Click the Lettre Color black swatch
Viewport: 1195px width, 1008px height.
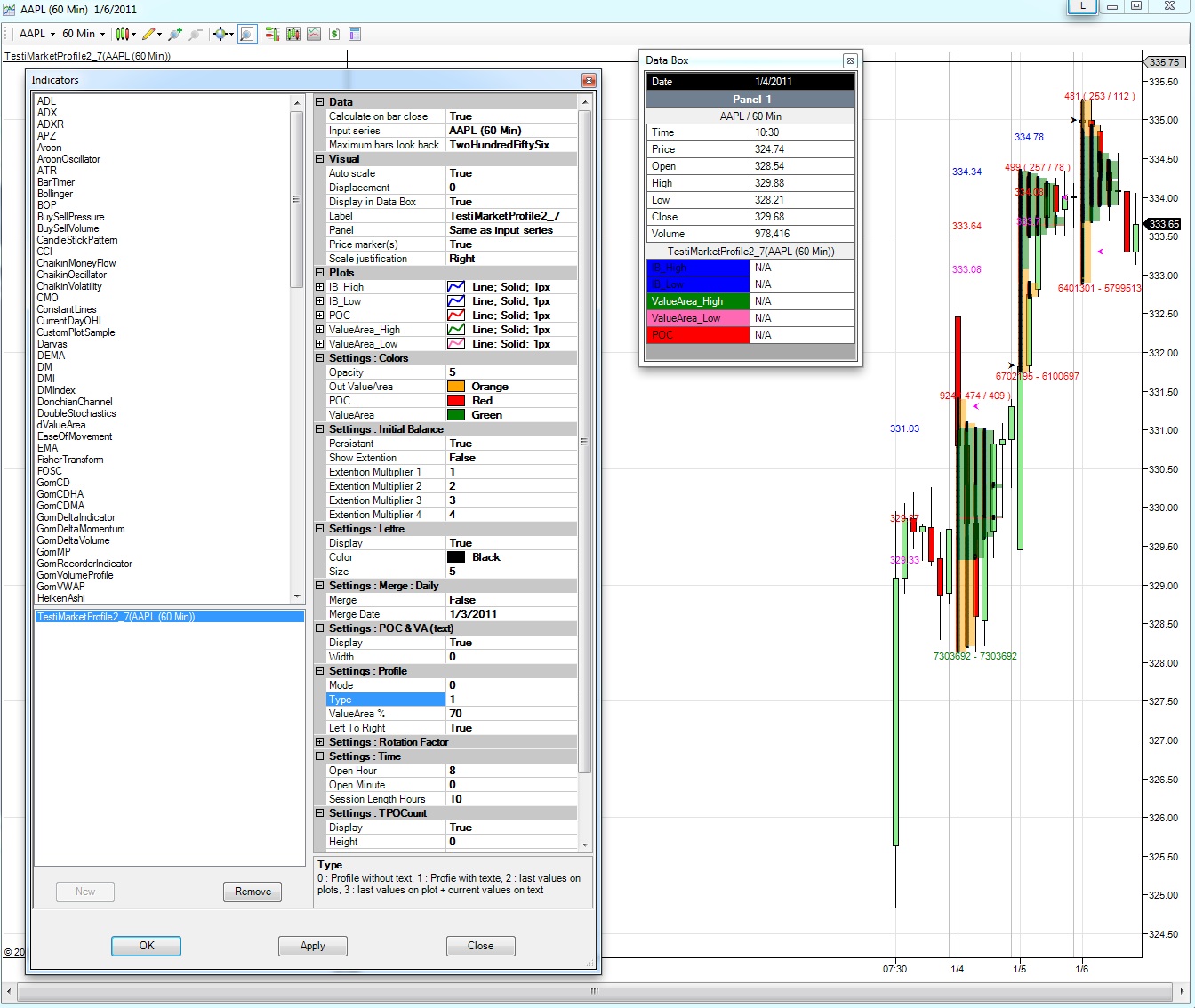pos(456,557)
